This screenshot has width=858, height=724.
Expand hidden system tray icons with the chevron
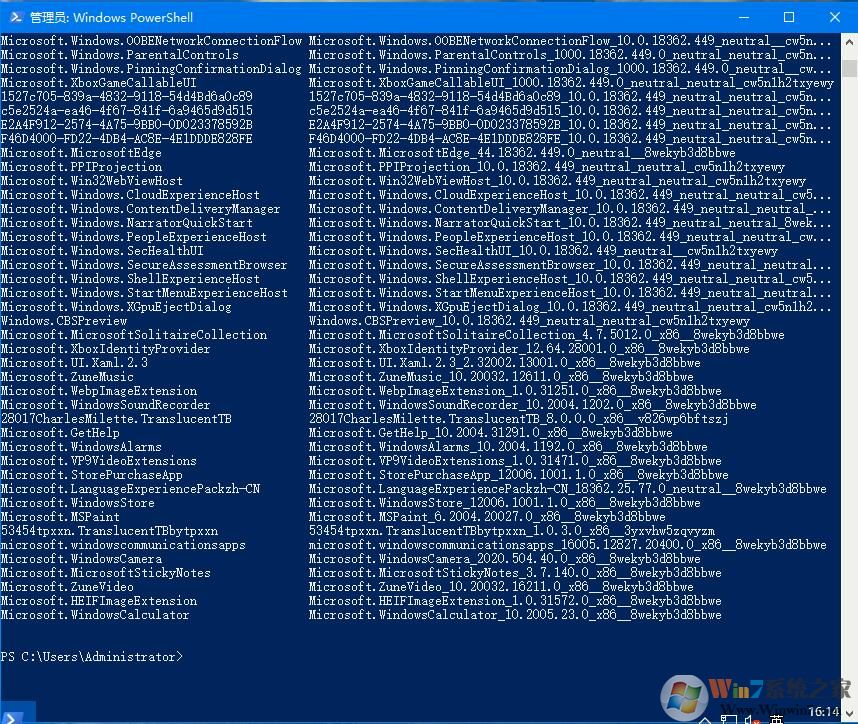click(x=703, y=719)
